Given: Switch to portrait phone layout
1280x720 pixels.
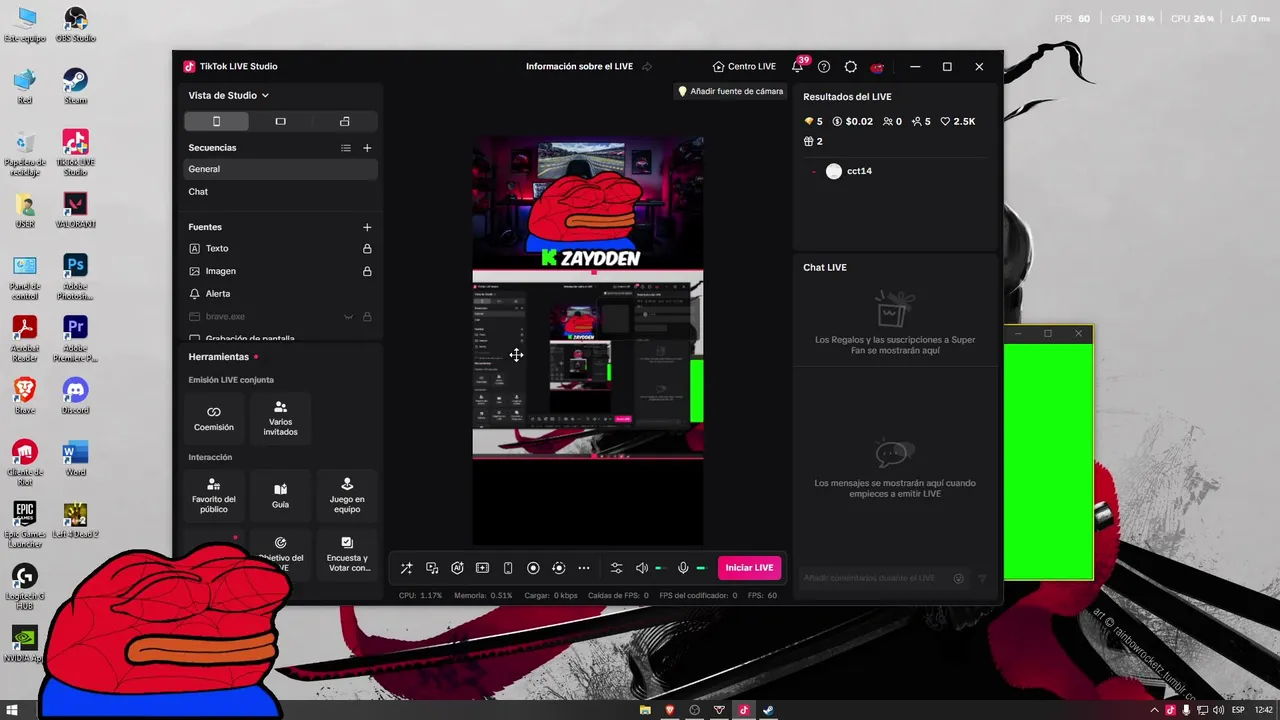Looking at the screenshot, I should tap(216, 121).
